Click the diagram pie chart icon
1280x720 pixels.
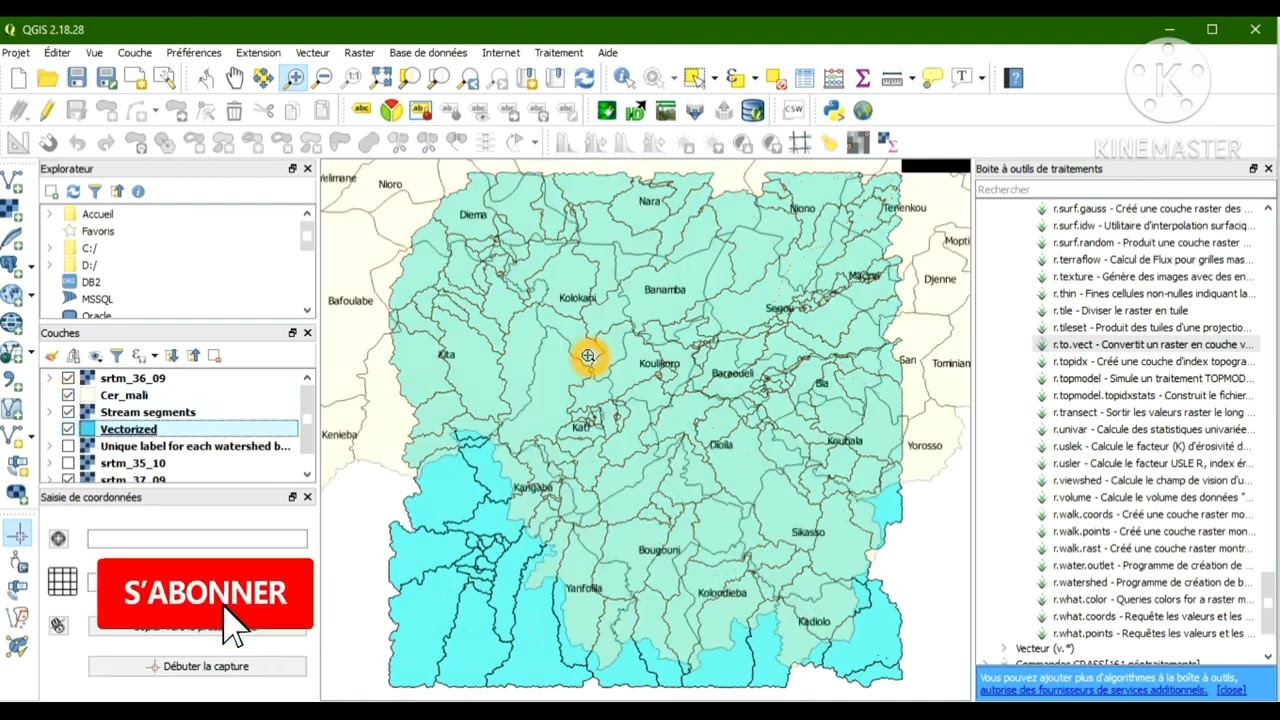tap(391, 111)
